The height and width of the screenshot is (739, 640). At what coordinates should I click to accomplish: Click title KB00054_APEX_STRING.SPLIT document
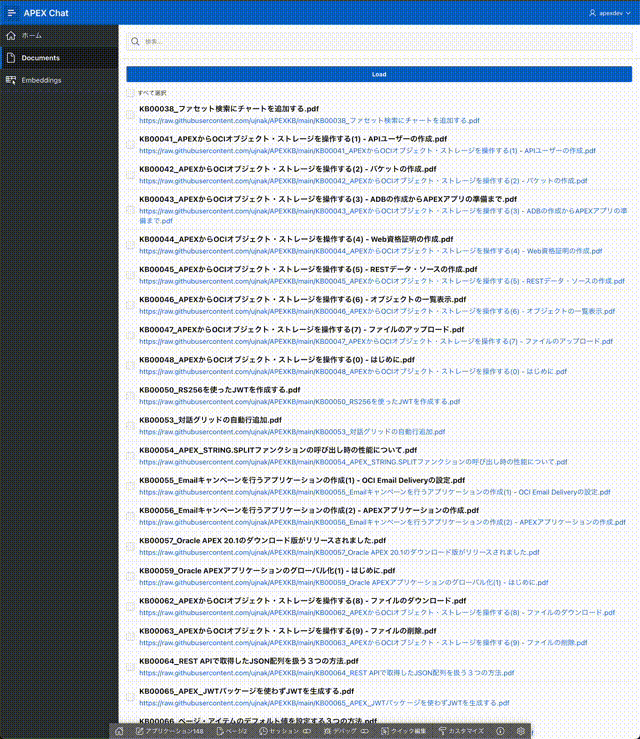tap(278, 450)
